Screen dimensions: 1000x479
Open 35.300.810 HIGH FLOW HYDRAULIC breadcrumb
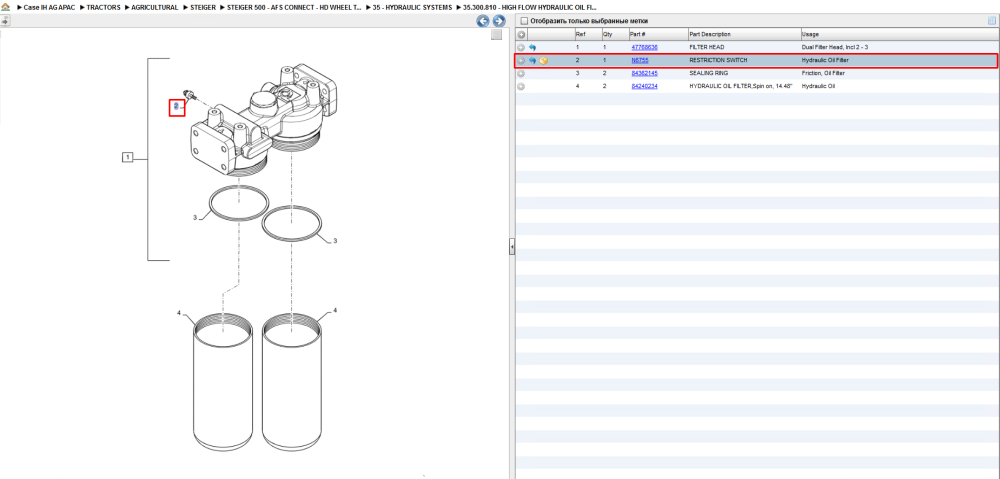(529, 8)
